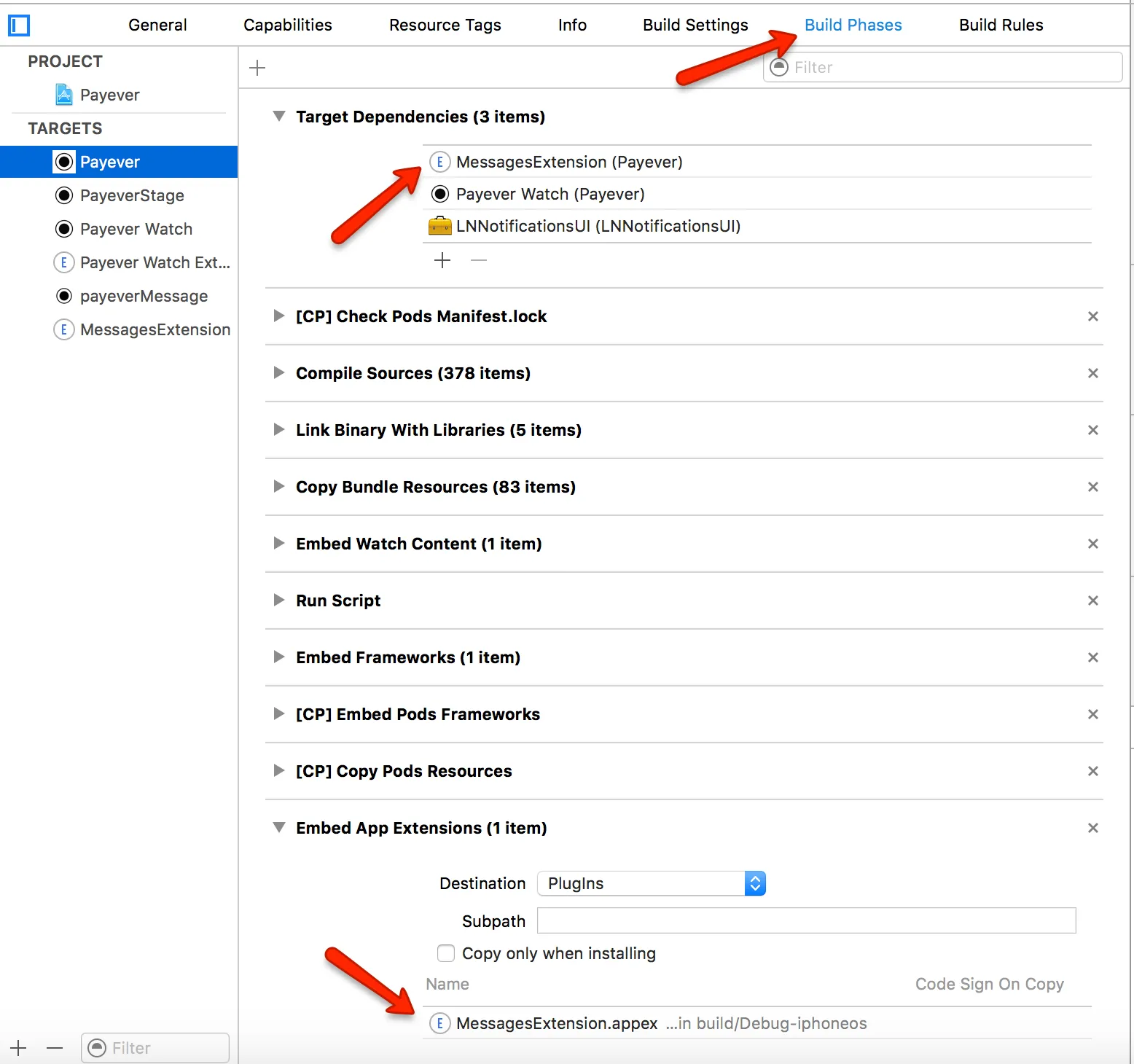
Task: Click the targets Filter field at bottom
Action: pos(155,1048)
